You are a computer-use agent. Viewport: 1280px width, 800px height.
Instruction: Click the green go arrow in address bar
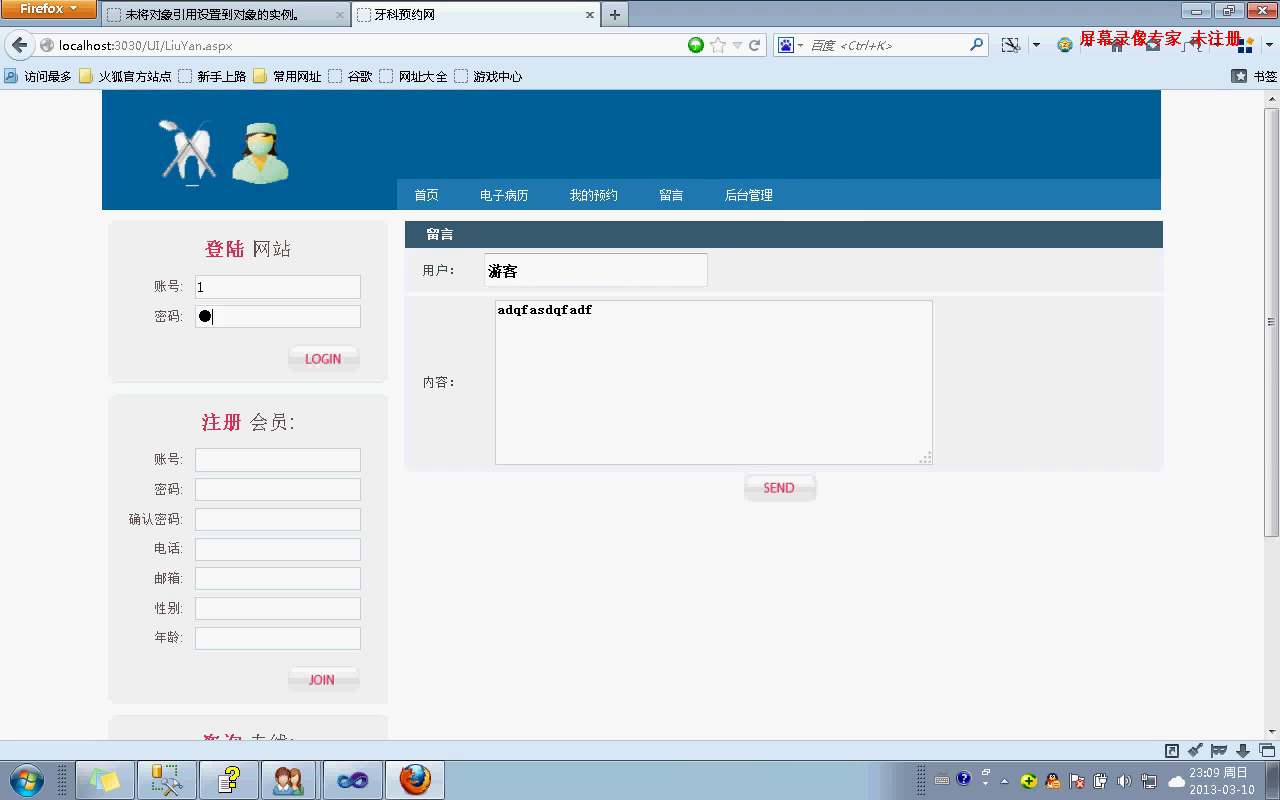(x=696, y=45)
